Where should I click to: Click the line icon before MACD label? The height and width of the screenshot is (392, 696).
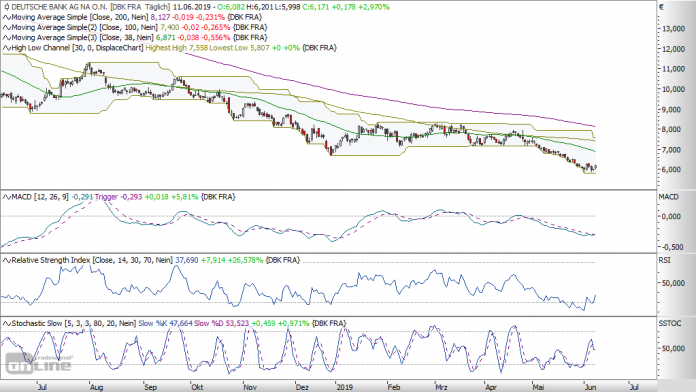point(7,197)
